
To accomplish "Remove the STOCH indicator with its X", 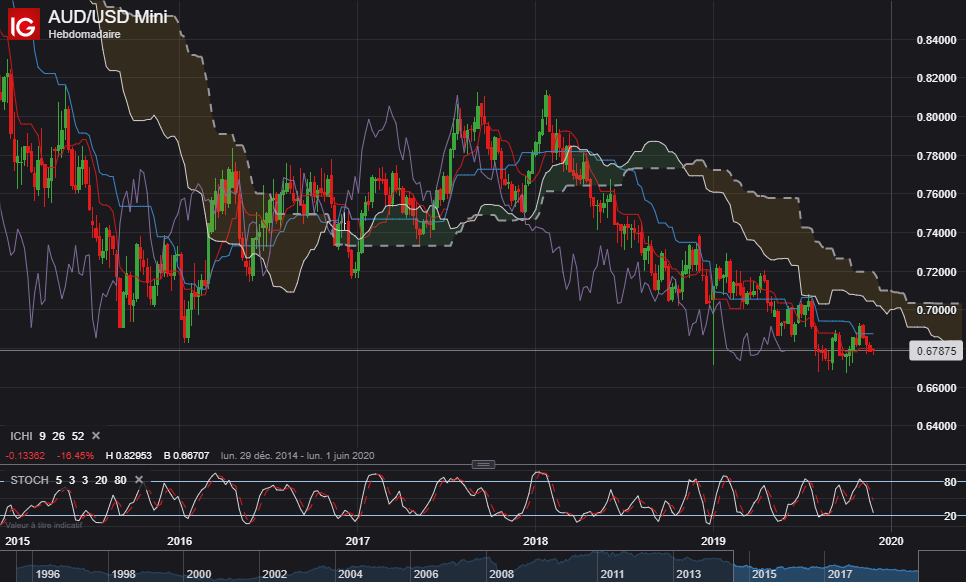I will [x=139, y=480].
